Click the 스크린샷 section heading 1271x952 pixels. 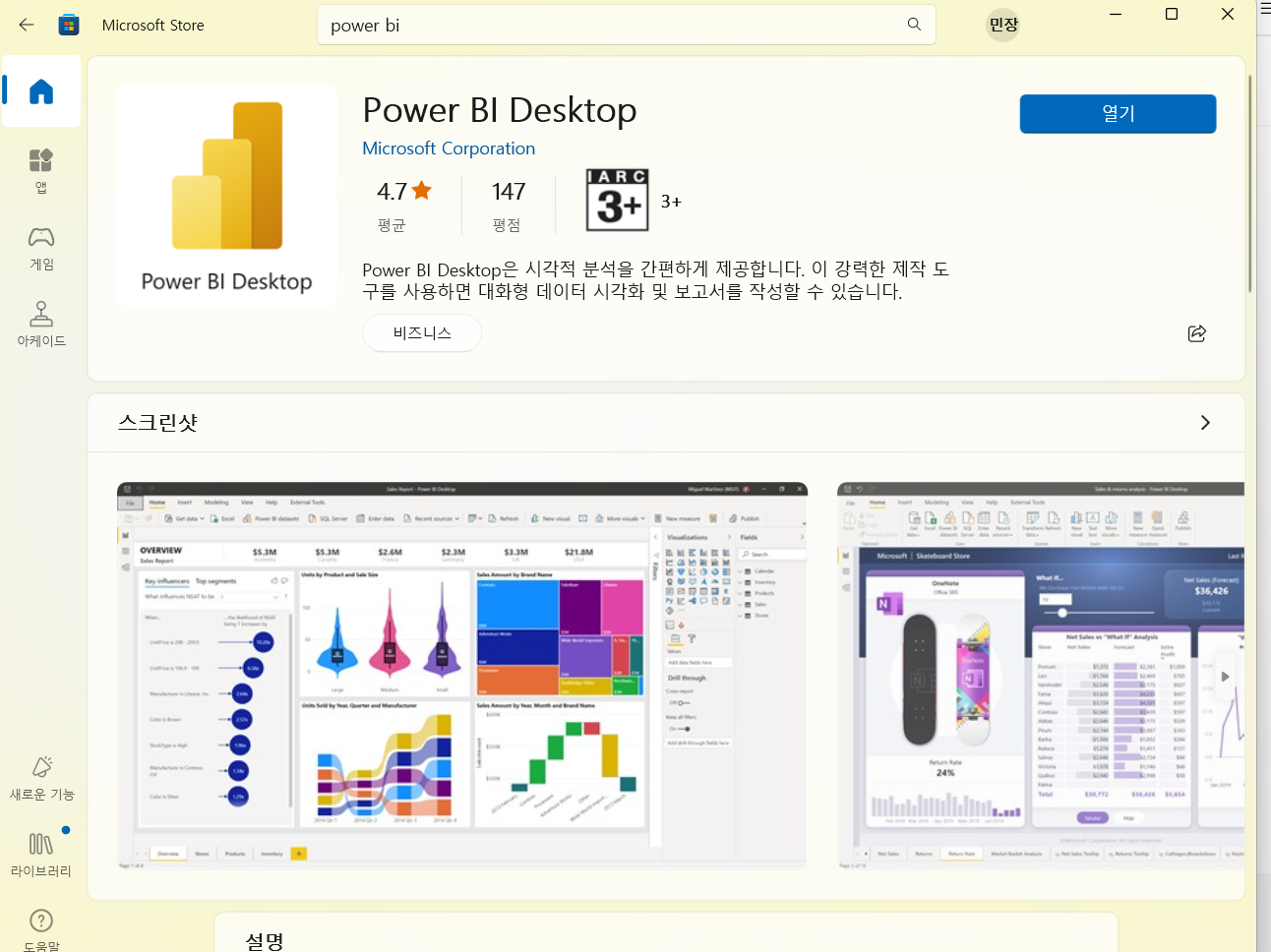pos(157,423)
